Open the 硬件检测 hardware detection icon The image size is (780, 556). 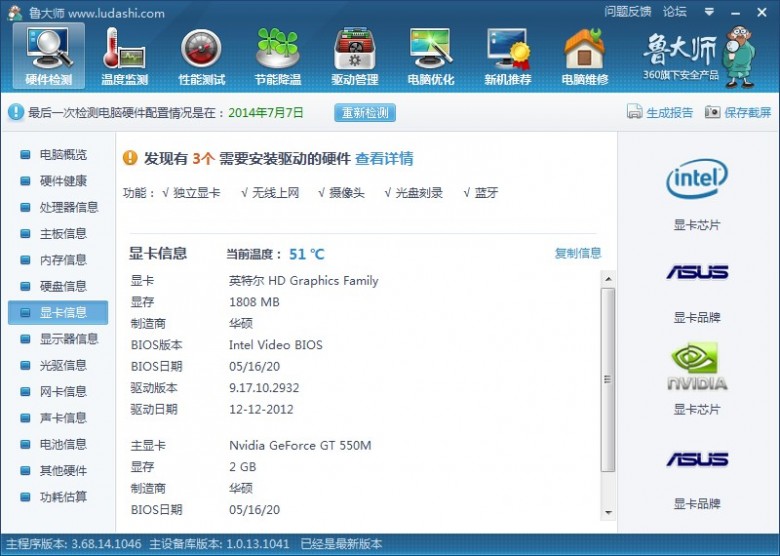(49, 56)
